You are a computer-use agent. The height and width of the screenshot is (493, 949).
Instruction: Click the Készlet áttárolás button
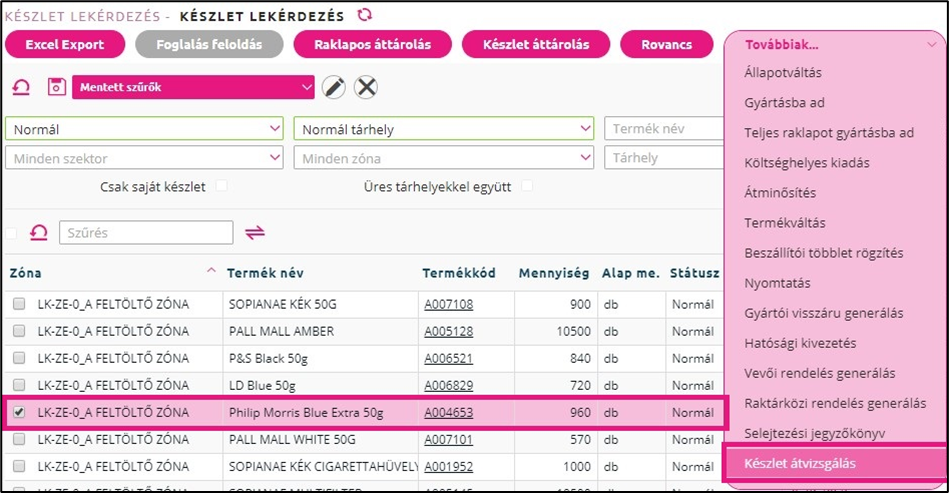click(536, 44)
